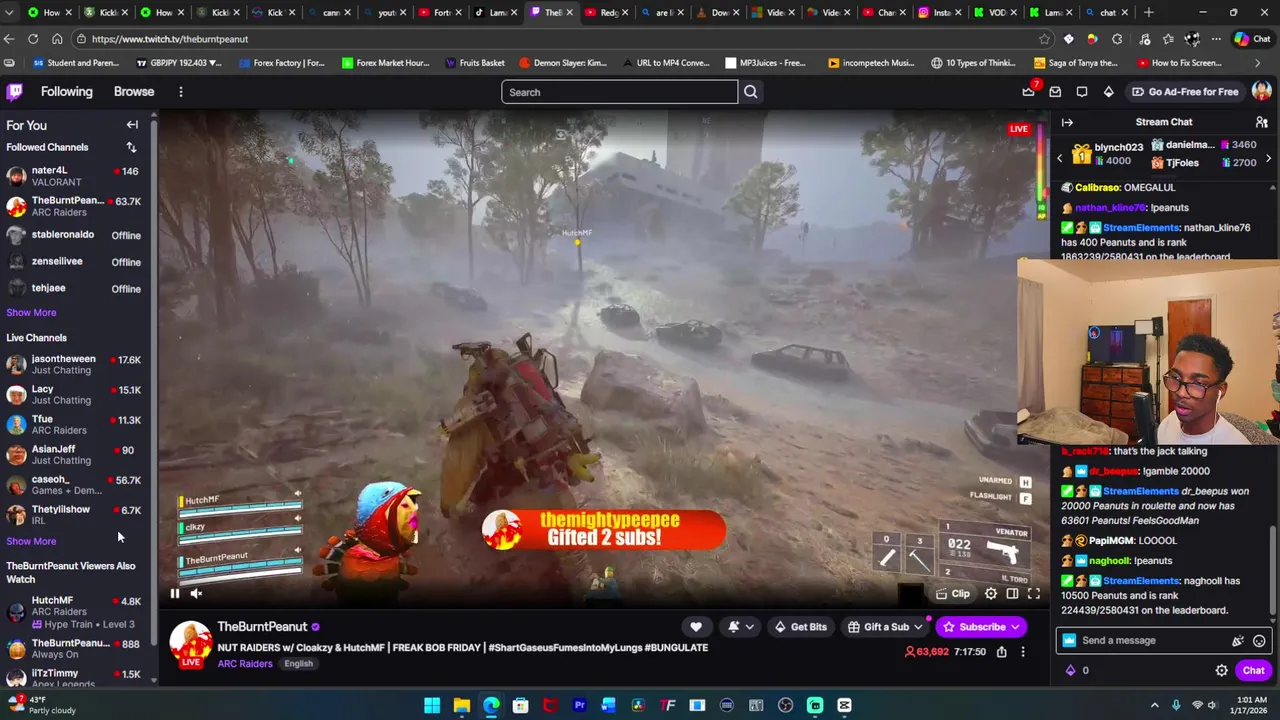Viewport: 1280px width, 720px height.
Task: Open Premiere Pro from taskbar
Action: pos(579,706)
